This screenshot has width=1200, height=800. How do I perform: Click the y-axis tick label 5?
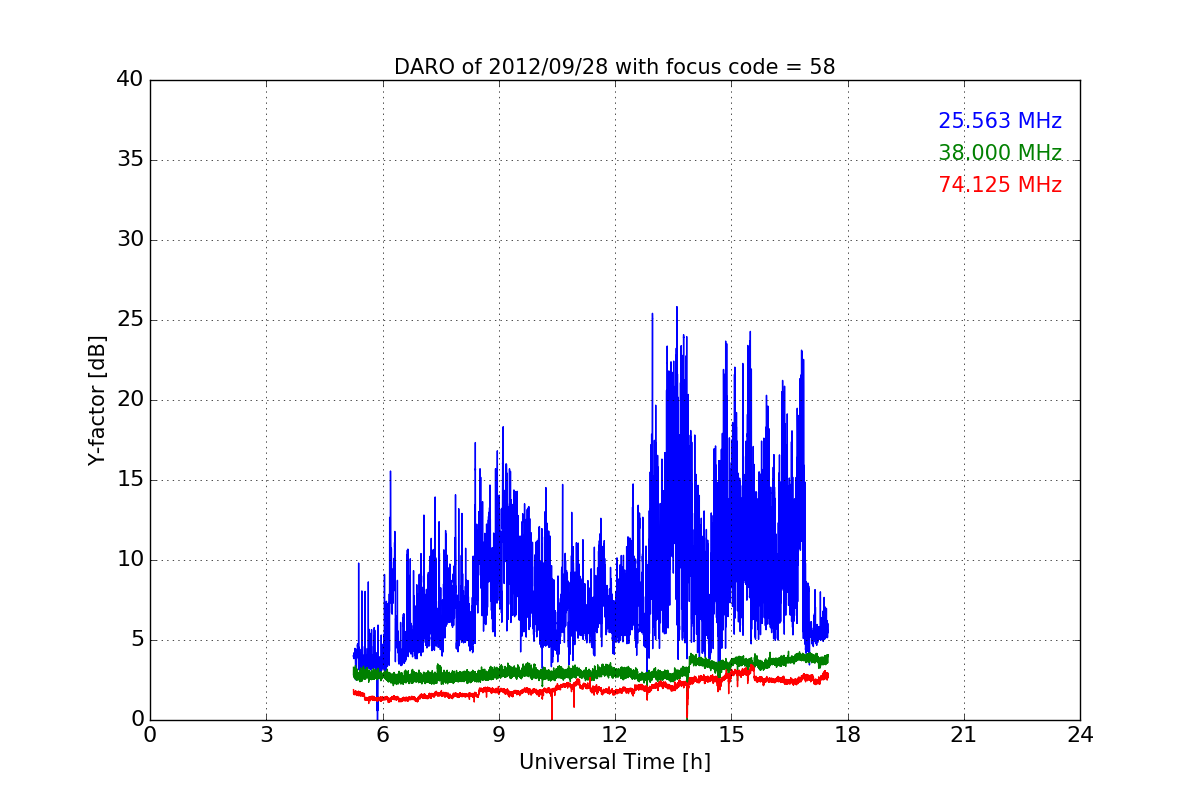pos(137,640)
